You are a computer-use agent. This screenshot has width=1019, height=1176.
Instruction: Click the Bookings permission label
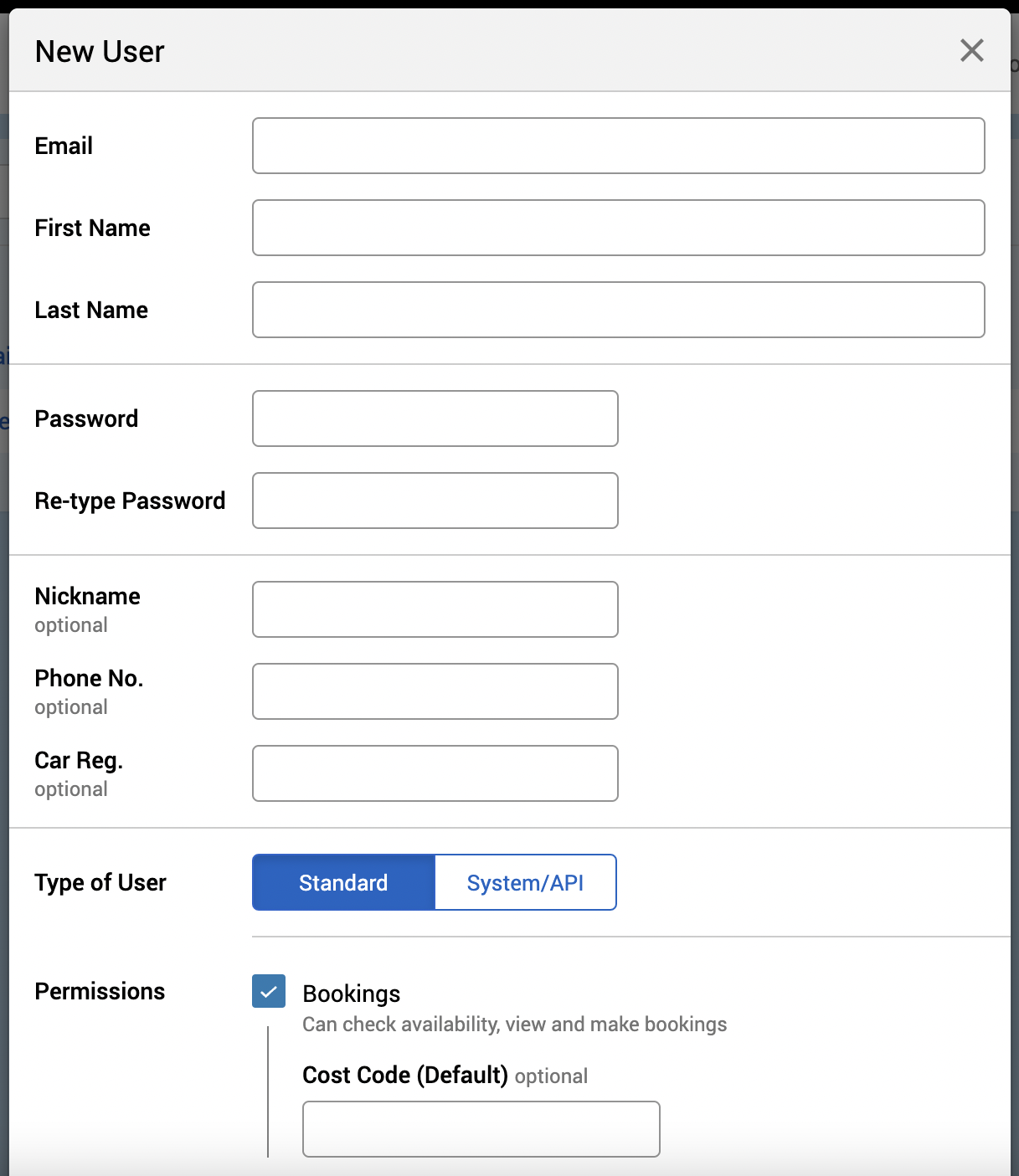pyautogui.click(x=351, y=994)
